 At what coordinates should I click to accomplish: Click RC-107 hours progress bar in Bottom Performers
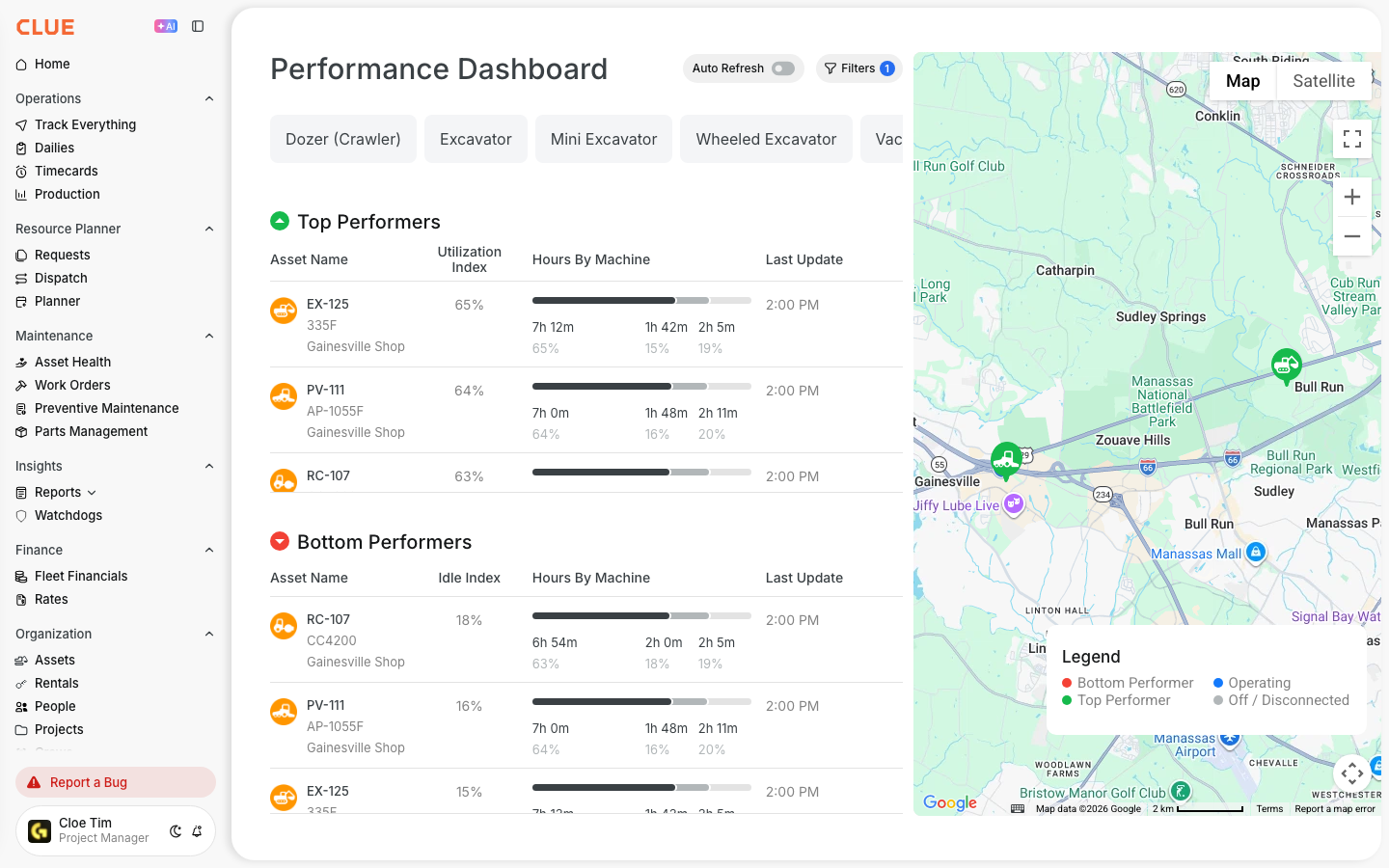click(641, 615)
